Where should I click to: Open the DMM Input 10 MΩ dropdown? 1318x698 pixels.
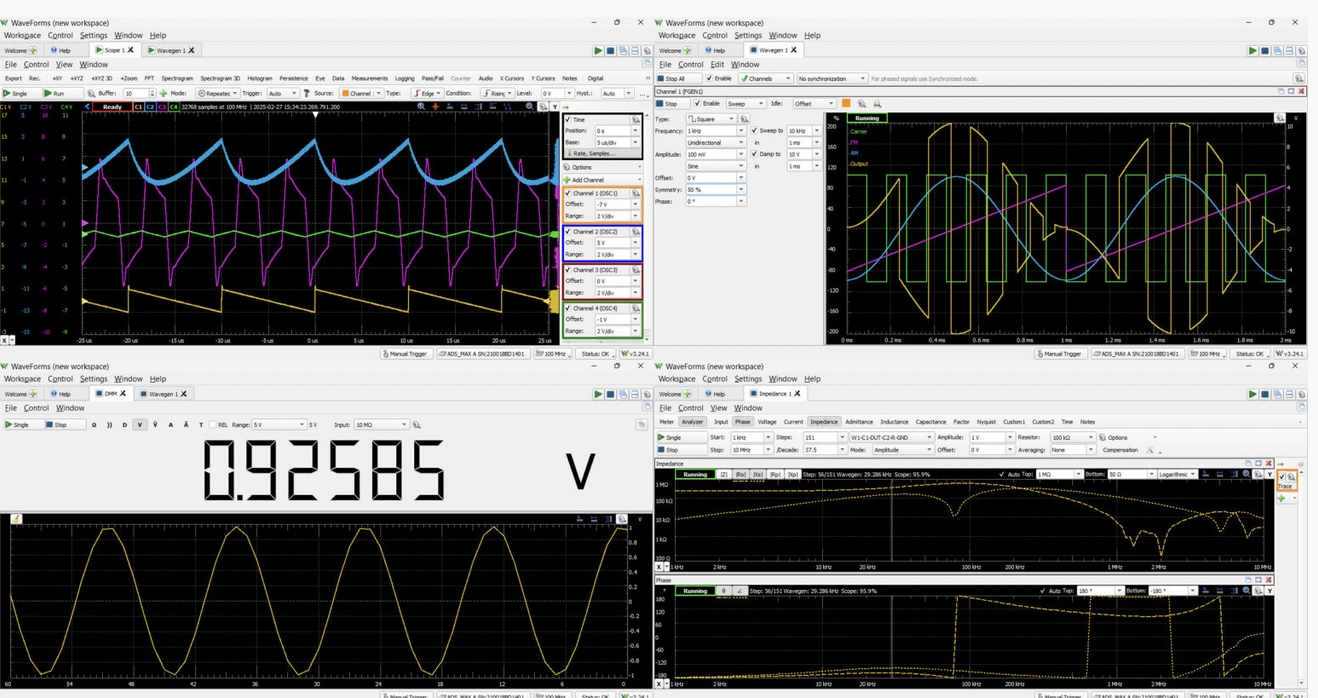click(x=380, y=425)
